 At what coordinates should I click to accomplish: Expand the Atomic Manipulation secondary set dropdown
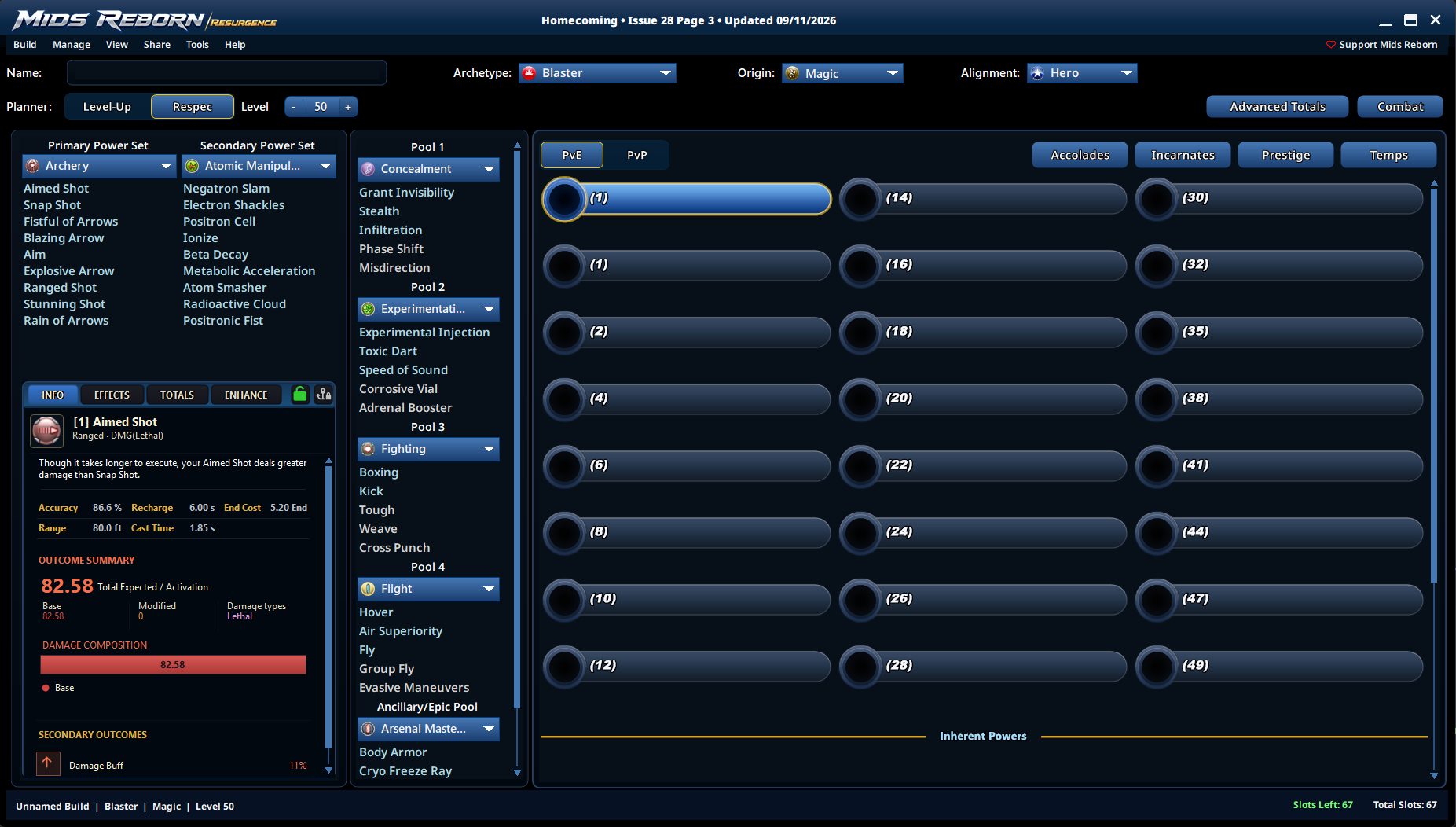[x=259, y=166]
